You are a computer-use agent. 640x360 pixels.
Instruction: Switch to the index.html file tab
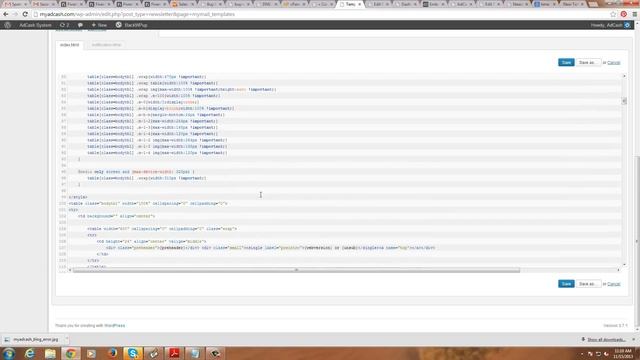coord(69,45)
